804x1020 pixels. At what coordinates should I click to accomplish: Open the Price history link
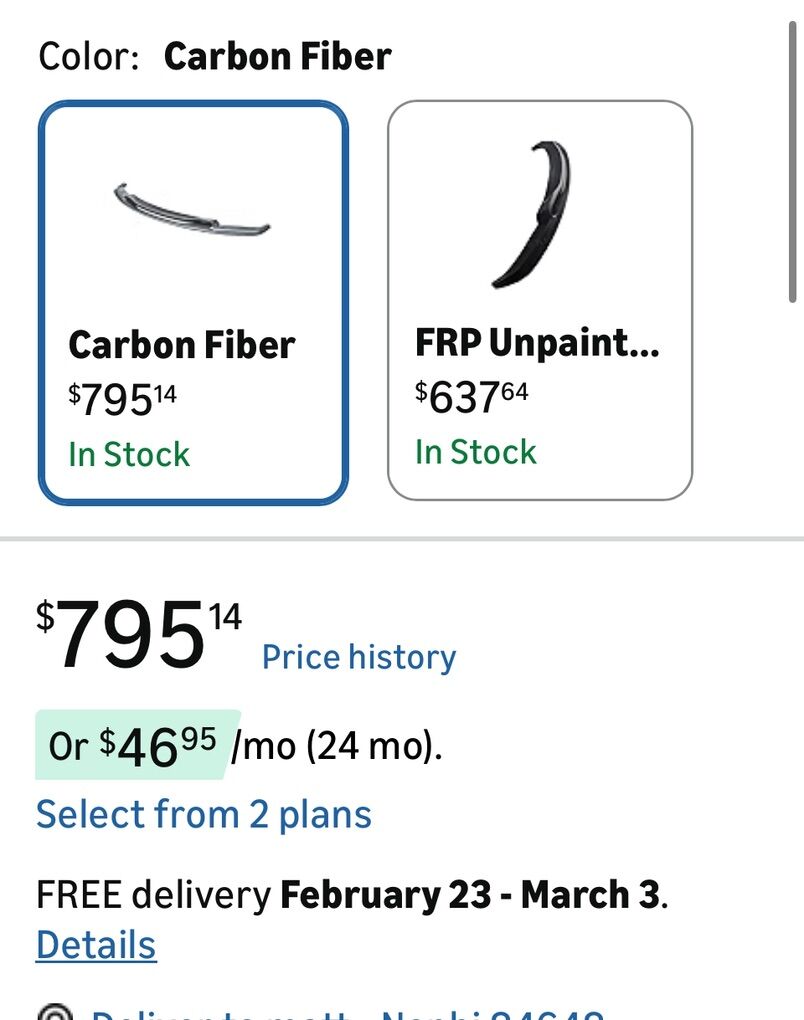coord(358,657)
